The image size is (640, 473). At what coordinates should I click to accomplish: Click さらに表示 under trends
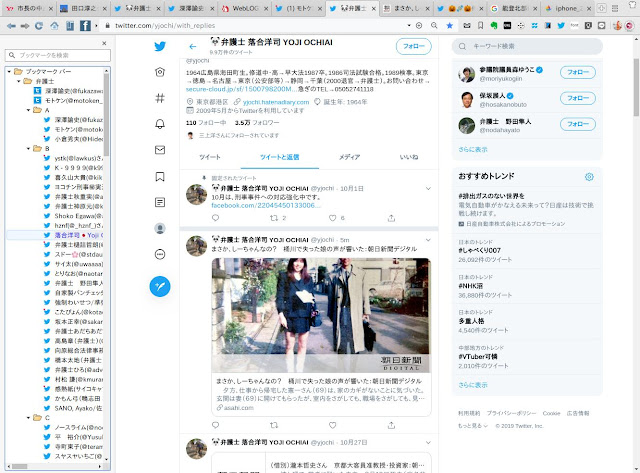pyautogui.click(x=473, y=385)
